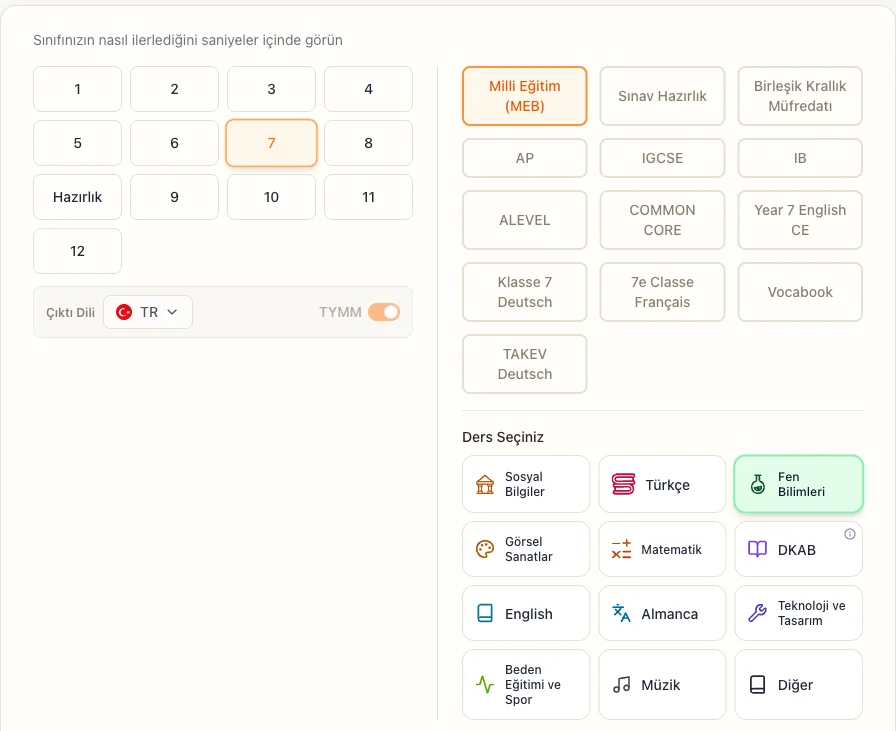This screenshot has height=731, width=896.
Task: Click the Türkçe stacked books icon
Action: tap(623, 484)
